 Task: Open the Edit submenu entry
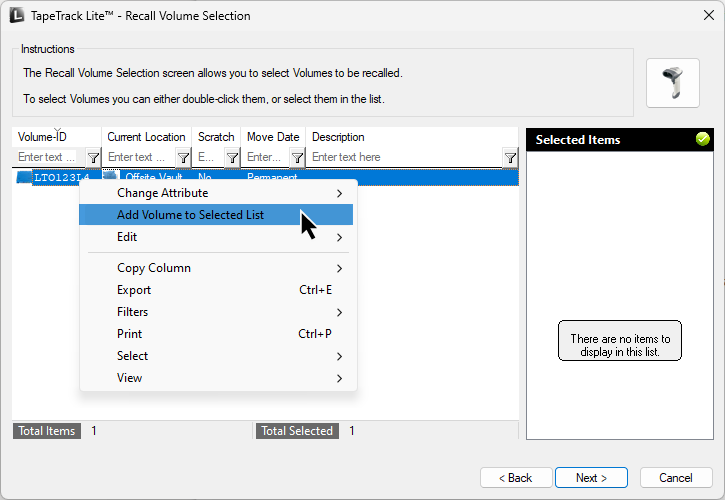click(216, 237)
